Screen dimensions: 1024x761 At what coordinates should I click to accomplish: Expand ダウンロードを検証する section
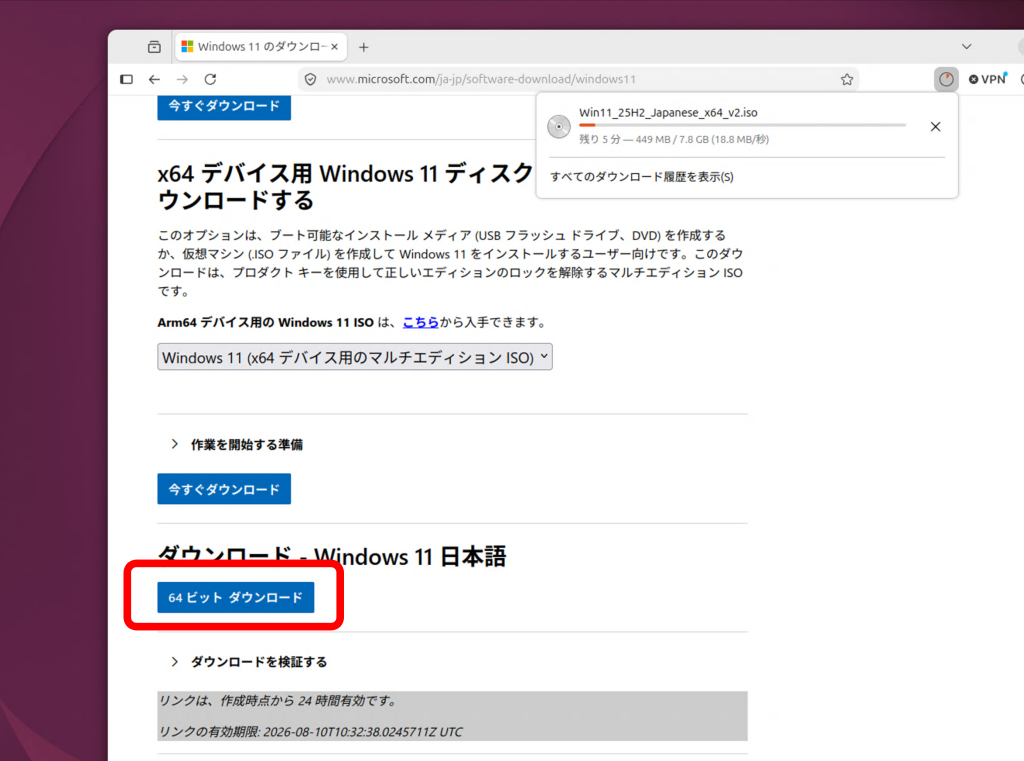(x=249, y=662)
